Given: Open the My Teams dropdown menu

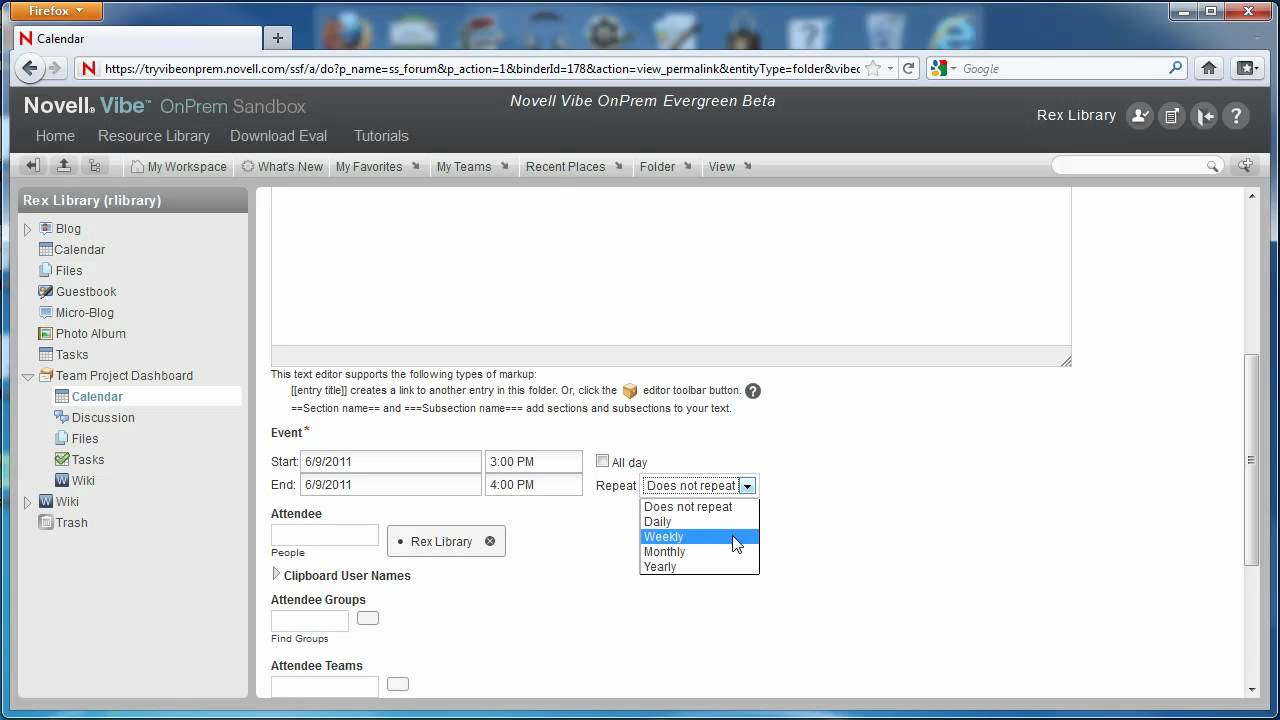Looking at the screenshot, I should [473, 166].
